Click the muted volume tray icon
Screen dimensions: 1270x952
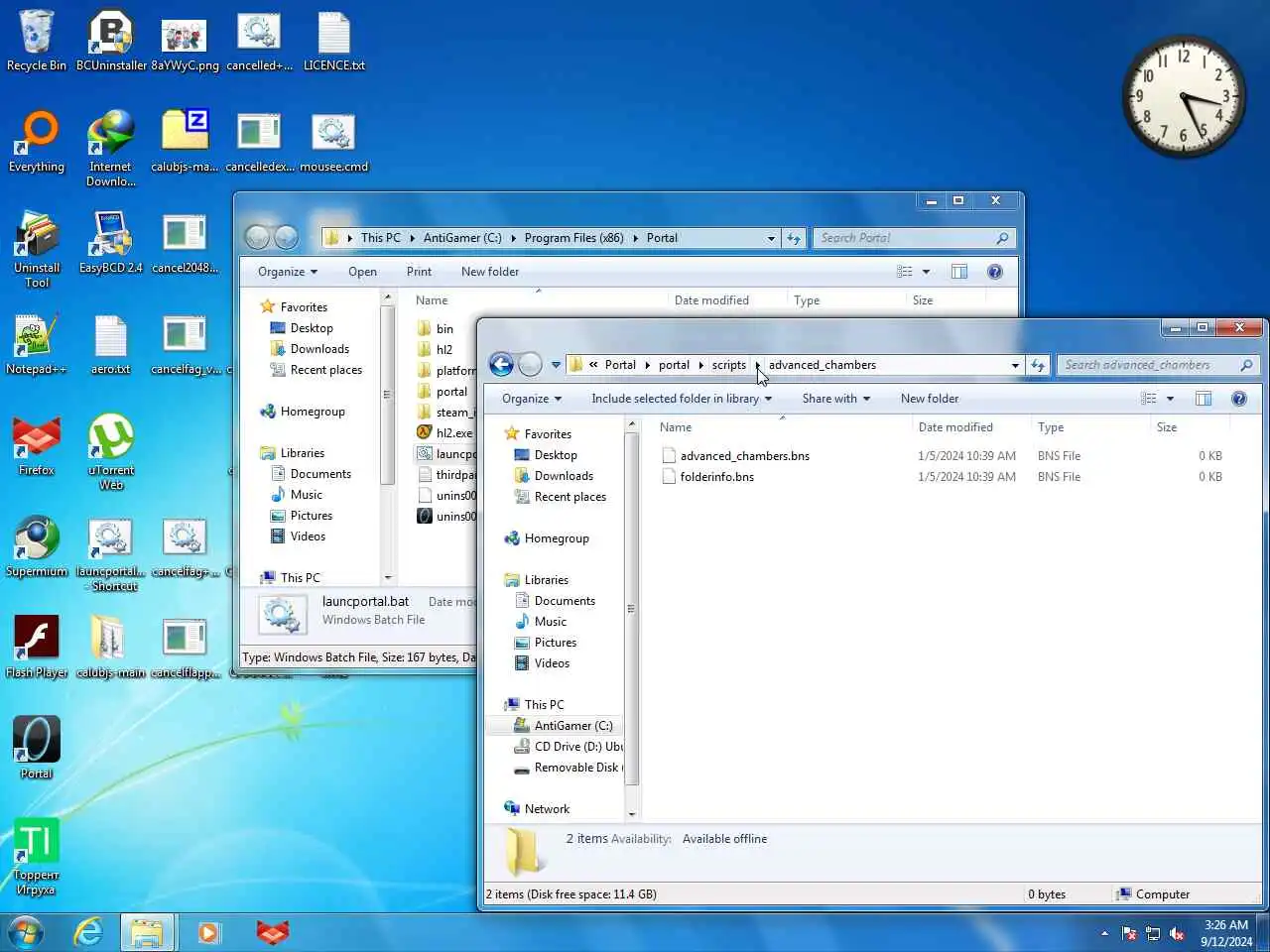point(1177,933)
